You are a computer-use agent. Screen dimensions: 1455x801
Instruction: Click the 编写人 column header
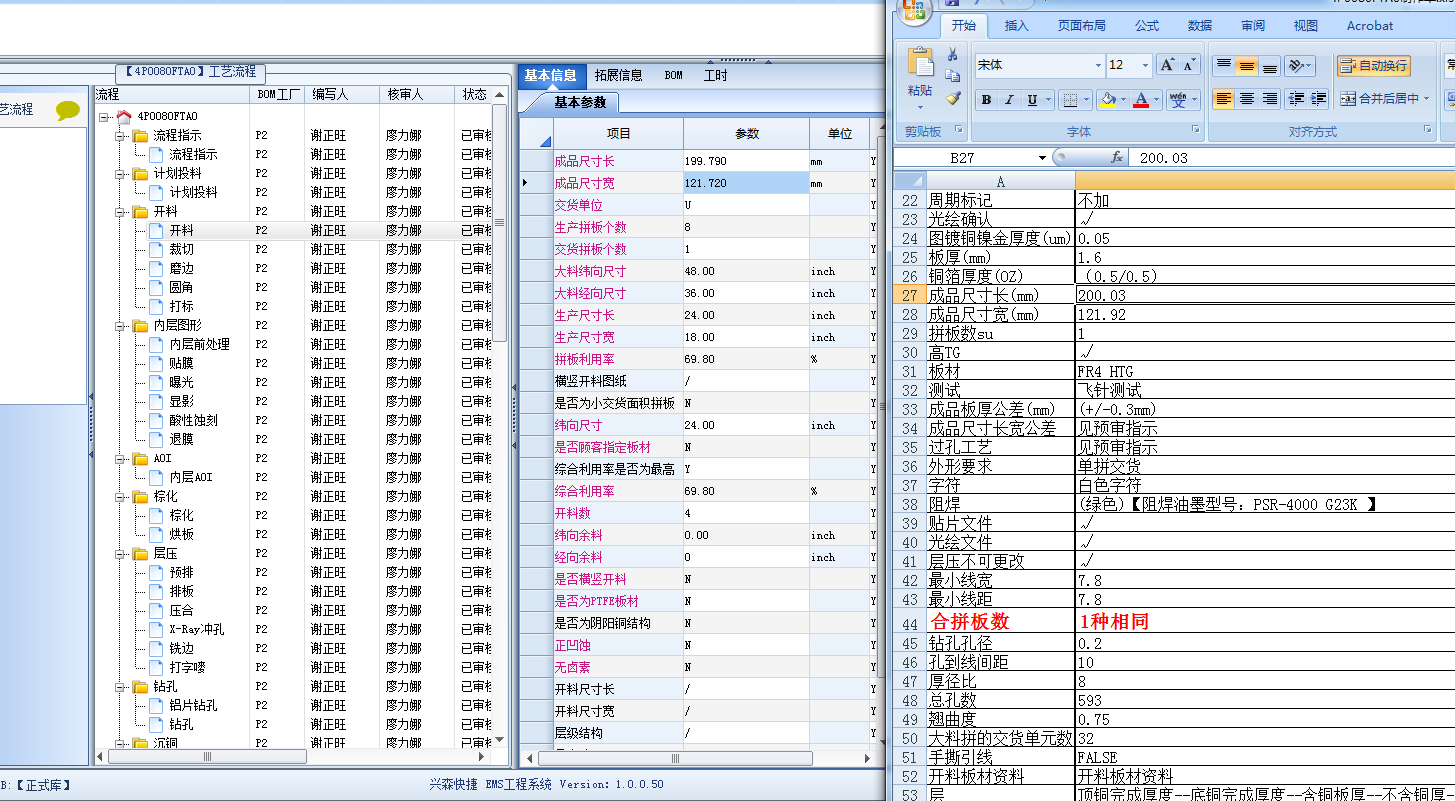[x=343, y=94]
